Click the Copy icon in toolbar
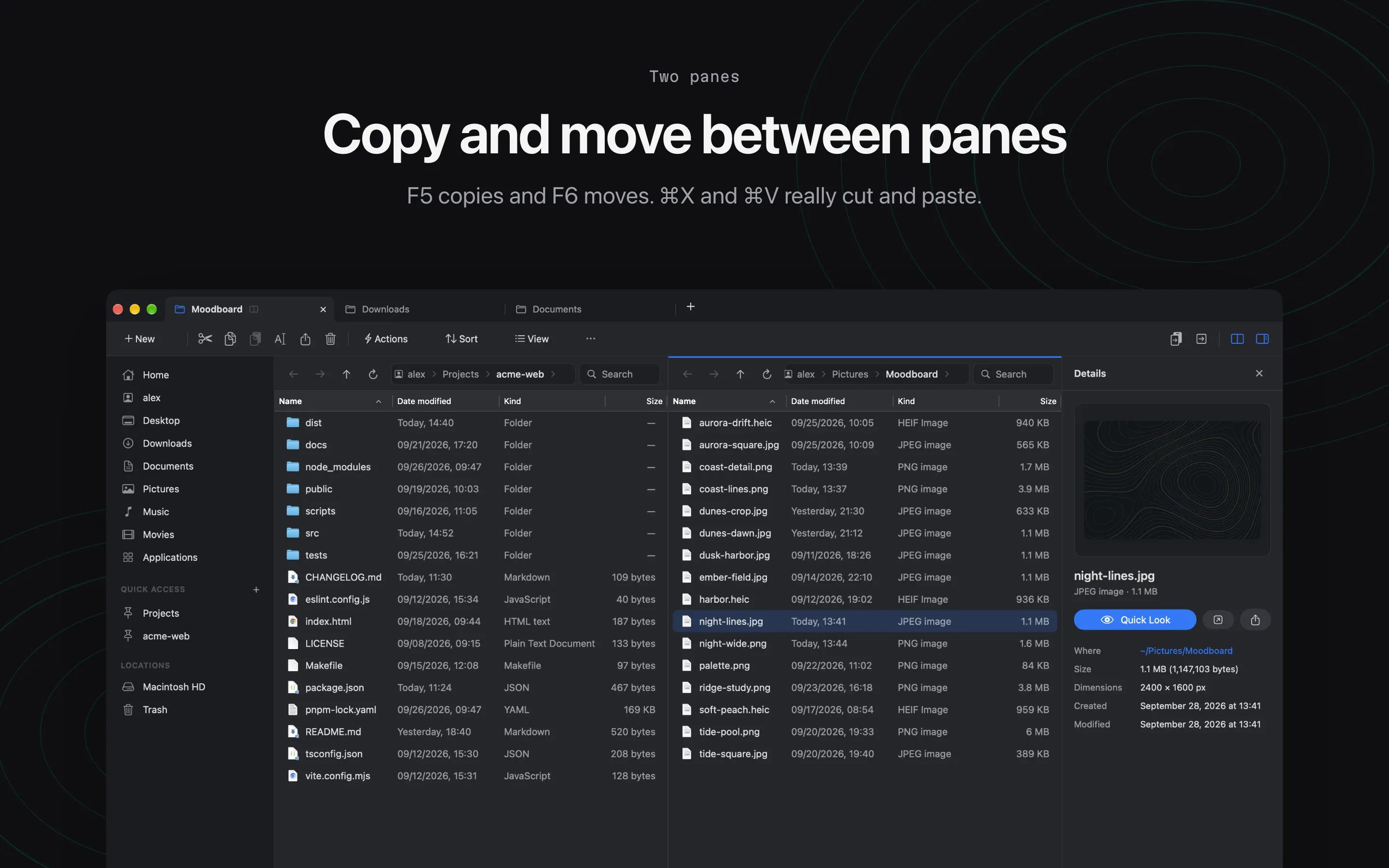Viewport: 1389px width, 868px height. pos(230,339)
